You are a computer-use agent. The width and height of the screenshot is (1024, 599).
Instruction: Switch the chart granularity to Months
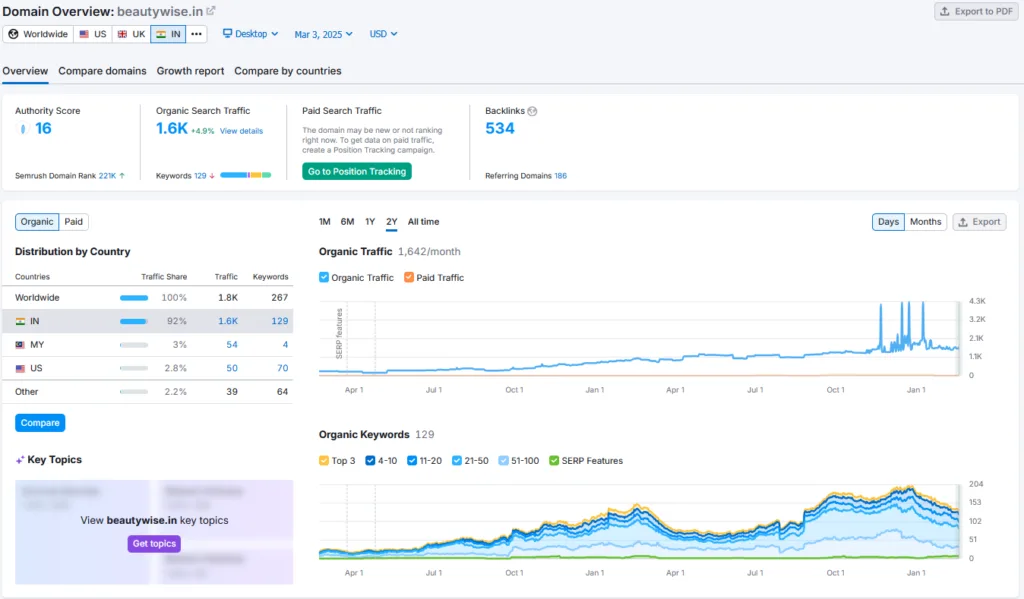(x=925, y=222)
